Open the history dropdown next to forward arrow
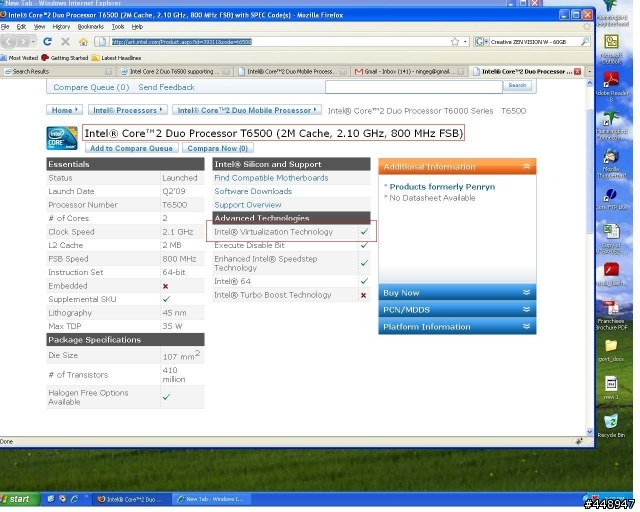This screenshot has height=512, width=640. [33, 41]
